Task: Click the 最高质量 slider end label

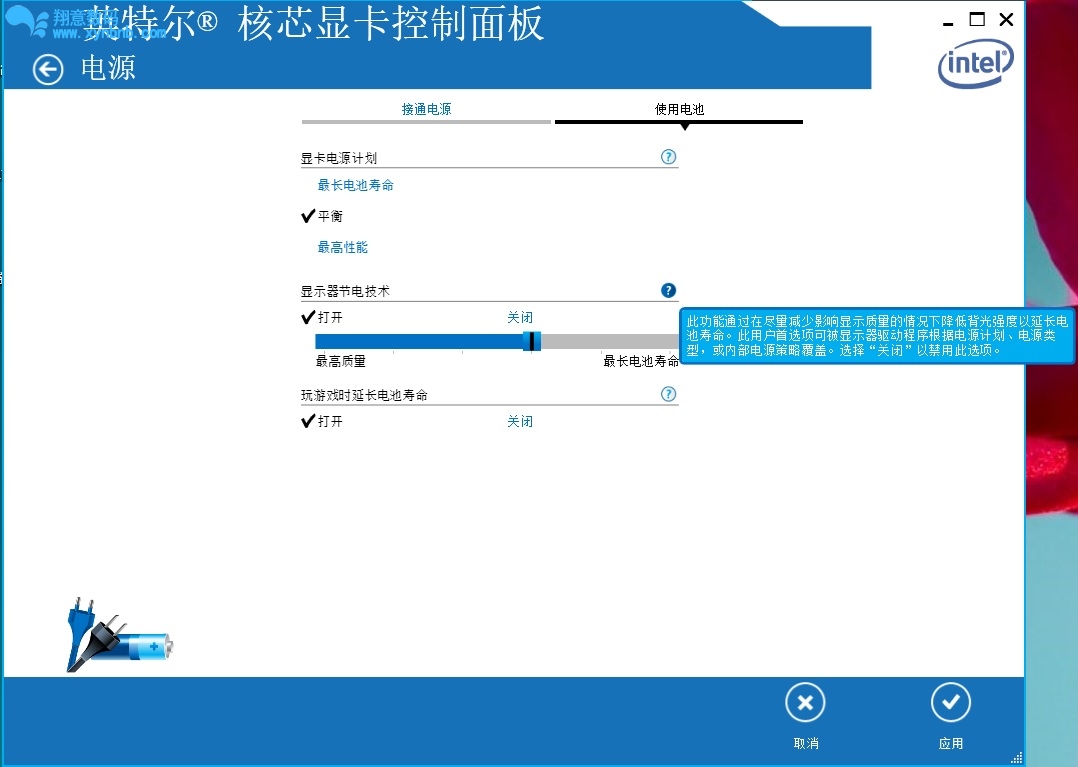Action: point(341,361)
